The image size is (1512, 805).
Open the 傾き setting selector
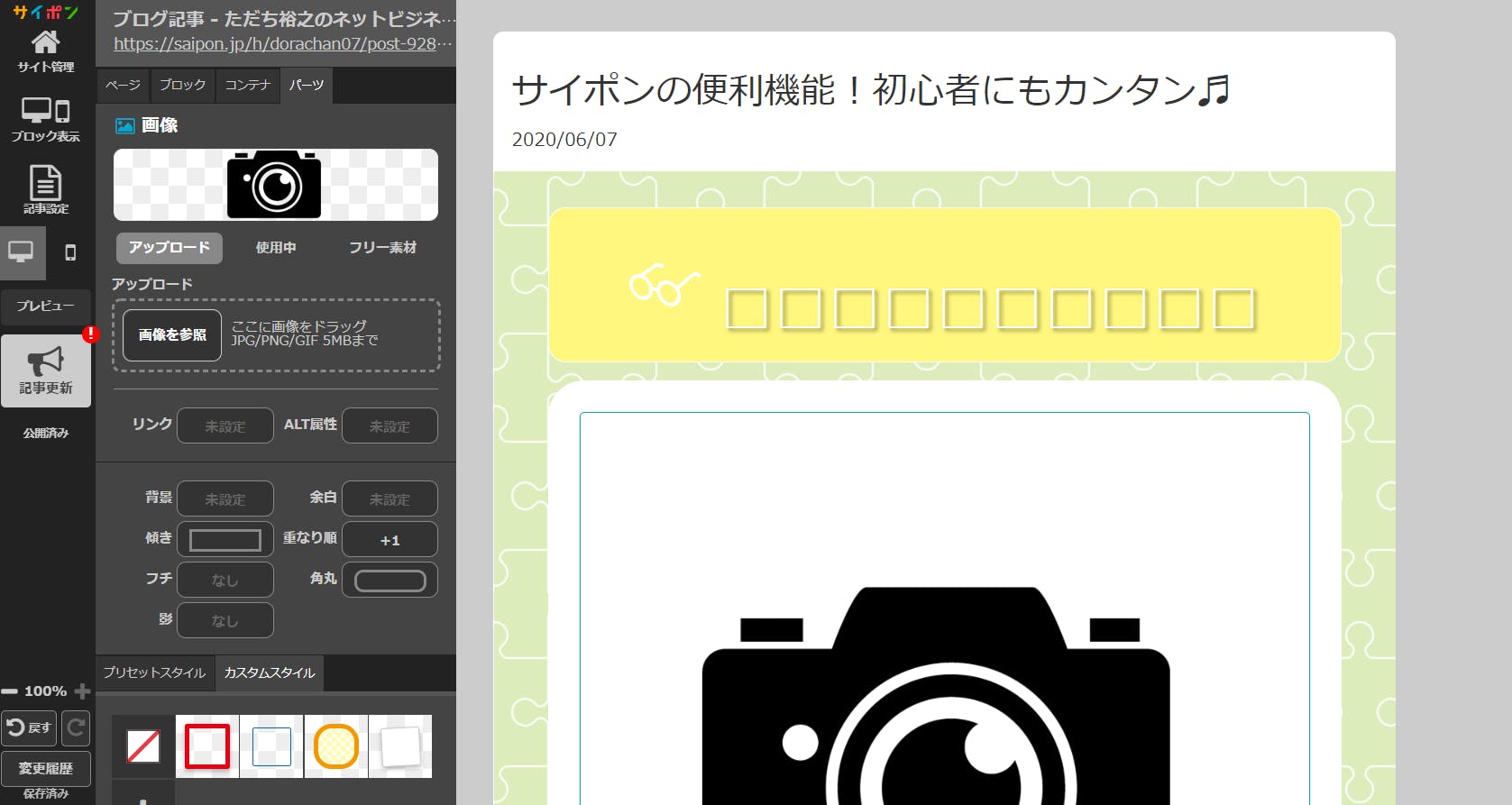(225, 539)
